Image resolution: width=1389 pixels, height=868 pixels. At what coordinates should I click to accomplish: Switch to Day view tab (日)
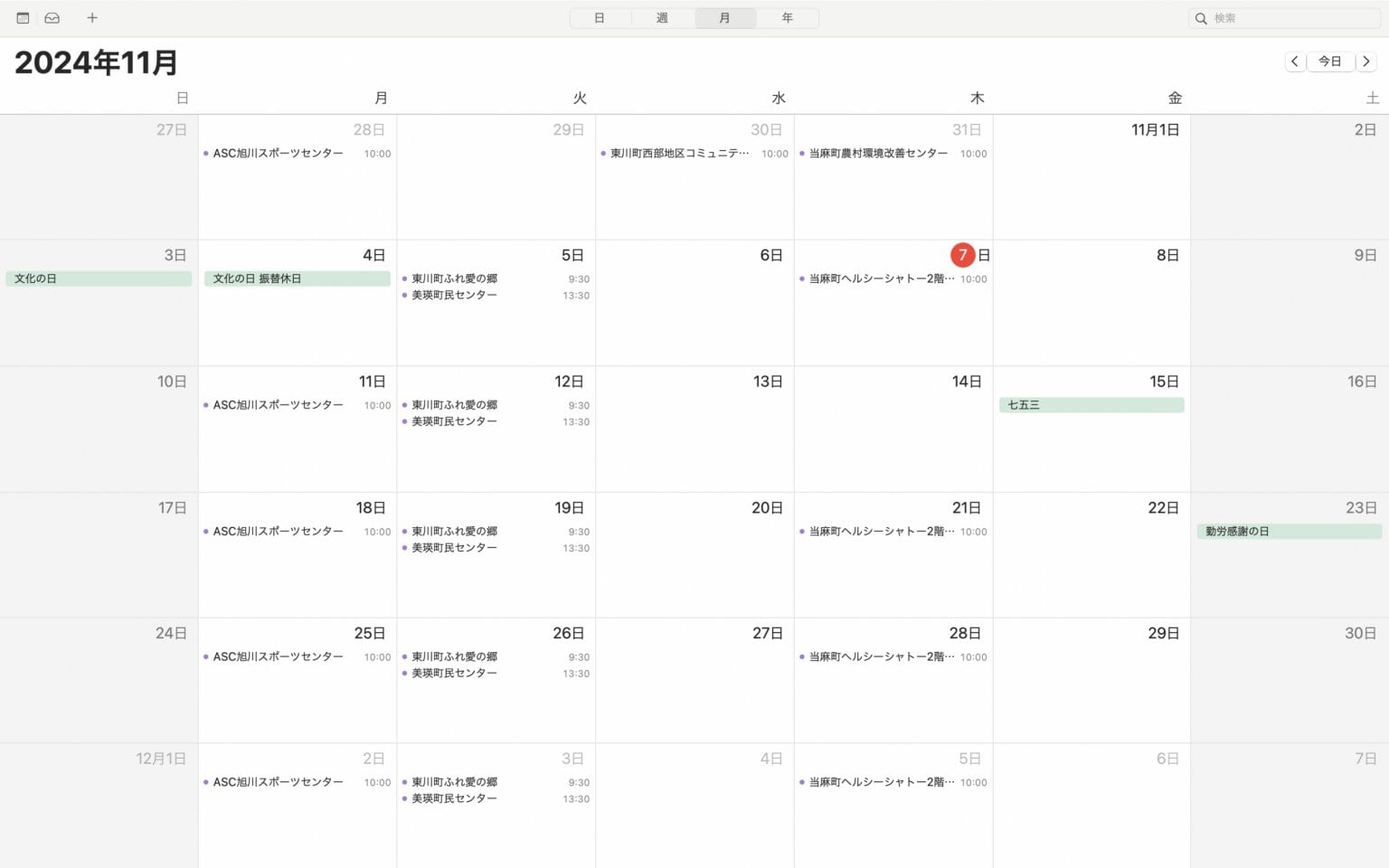[x=600, y=18]
